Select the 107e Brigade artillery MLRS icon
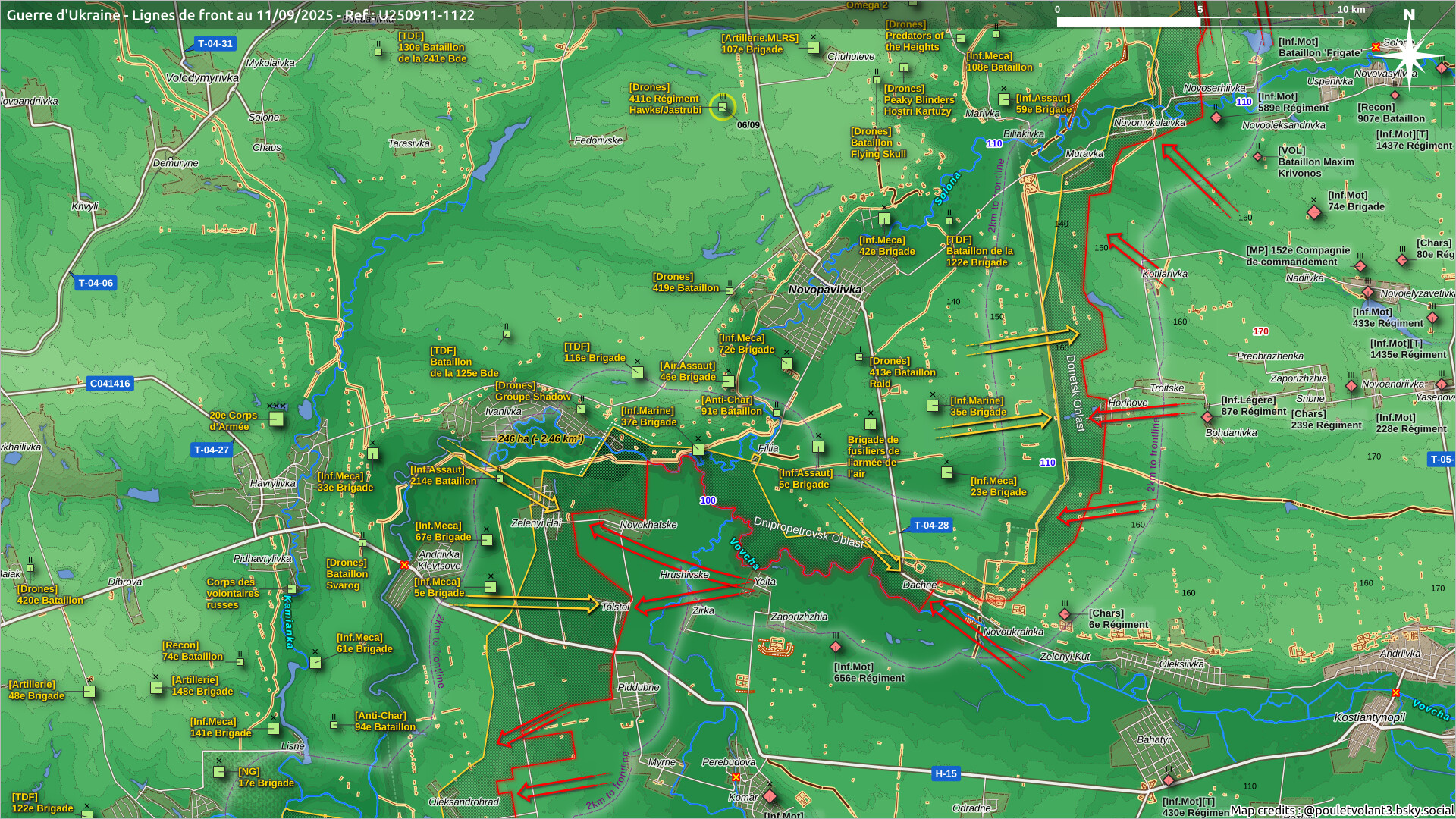 click(x=814, y=48)
